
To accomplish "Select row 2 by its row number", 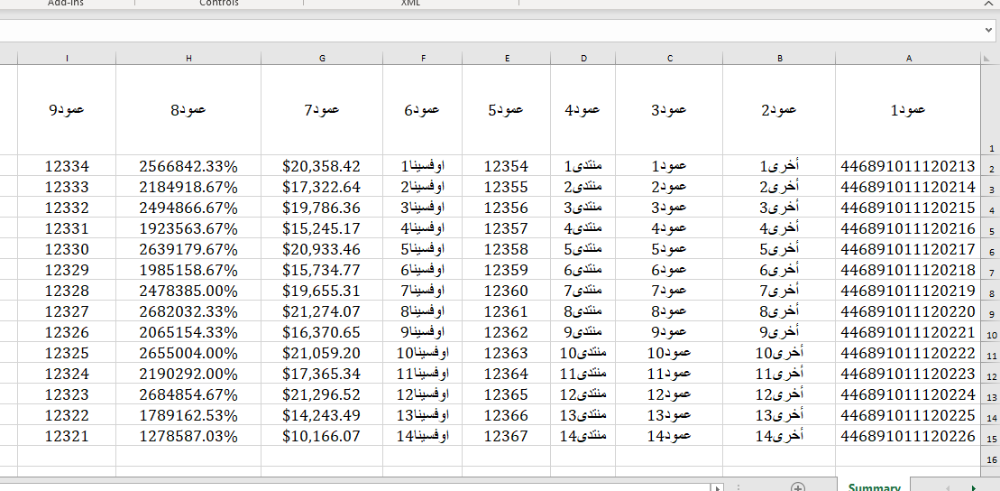I will 991,168.
